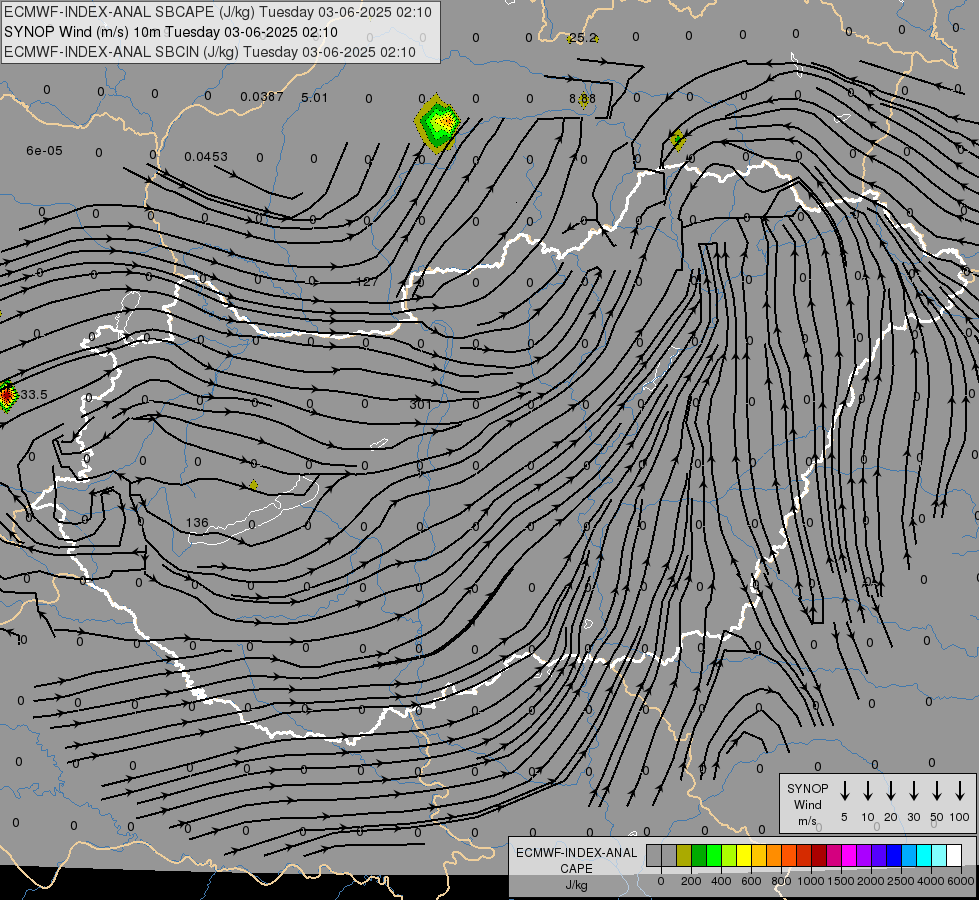Click the 6000 tick label in CAPE legend

(961, 881)
